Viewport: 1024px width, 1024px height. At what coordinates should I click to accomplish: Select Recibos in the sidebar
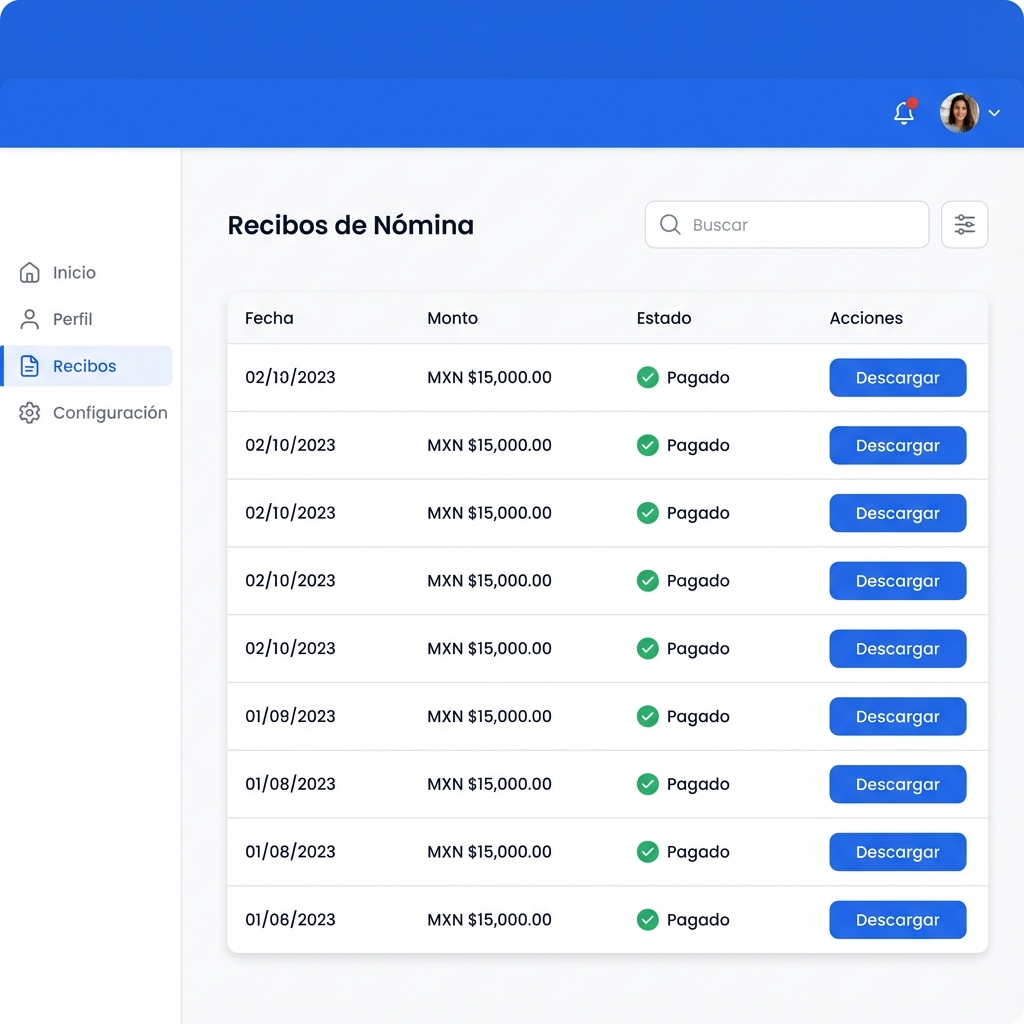87,366
